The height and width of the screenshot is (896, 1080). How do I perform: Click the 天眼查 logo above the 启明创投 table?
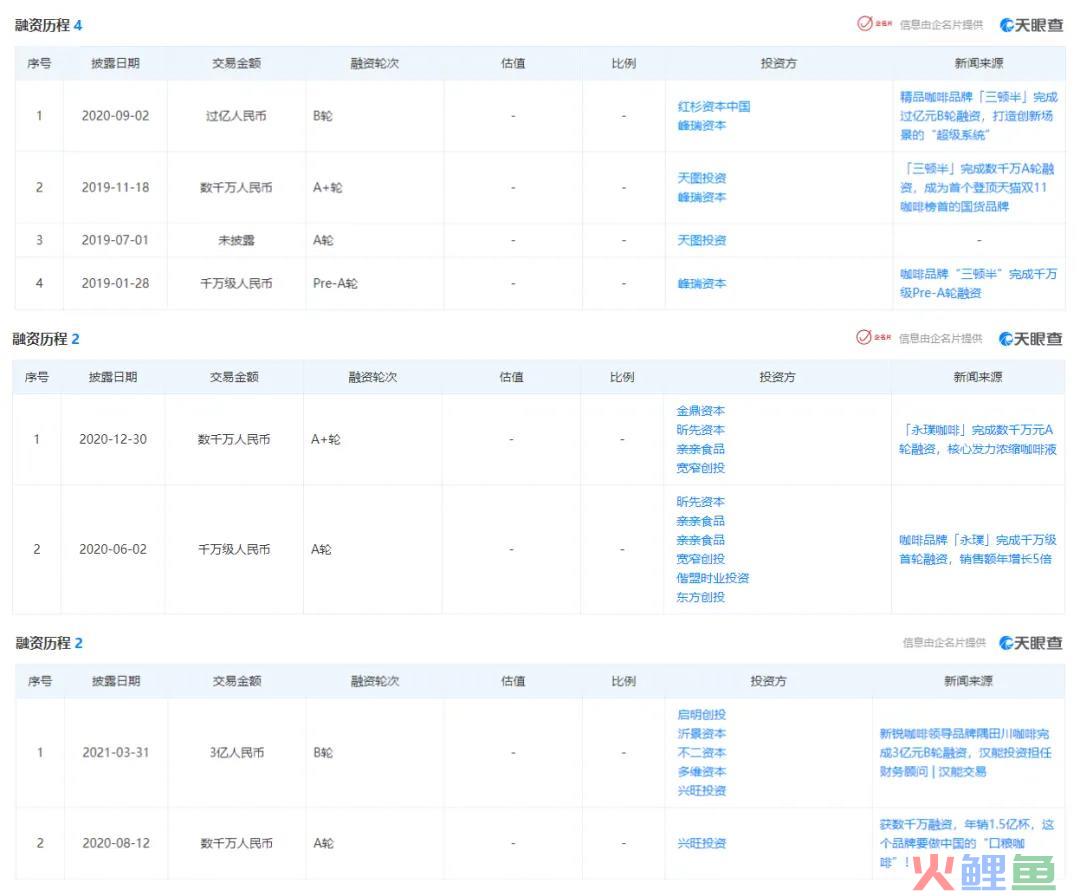pos(1030,643)
